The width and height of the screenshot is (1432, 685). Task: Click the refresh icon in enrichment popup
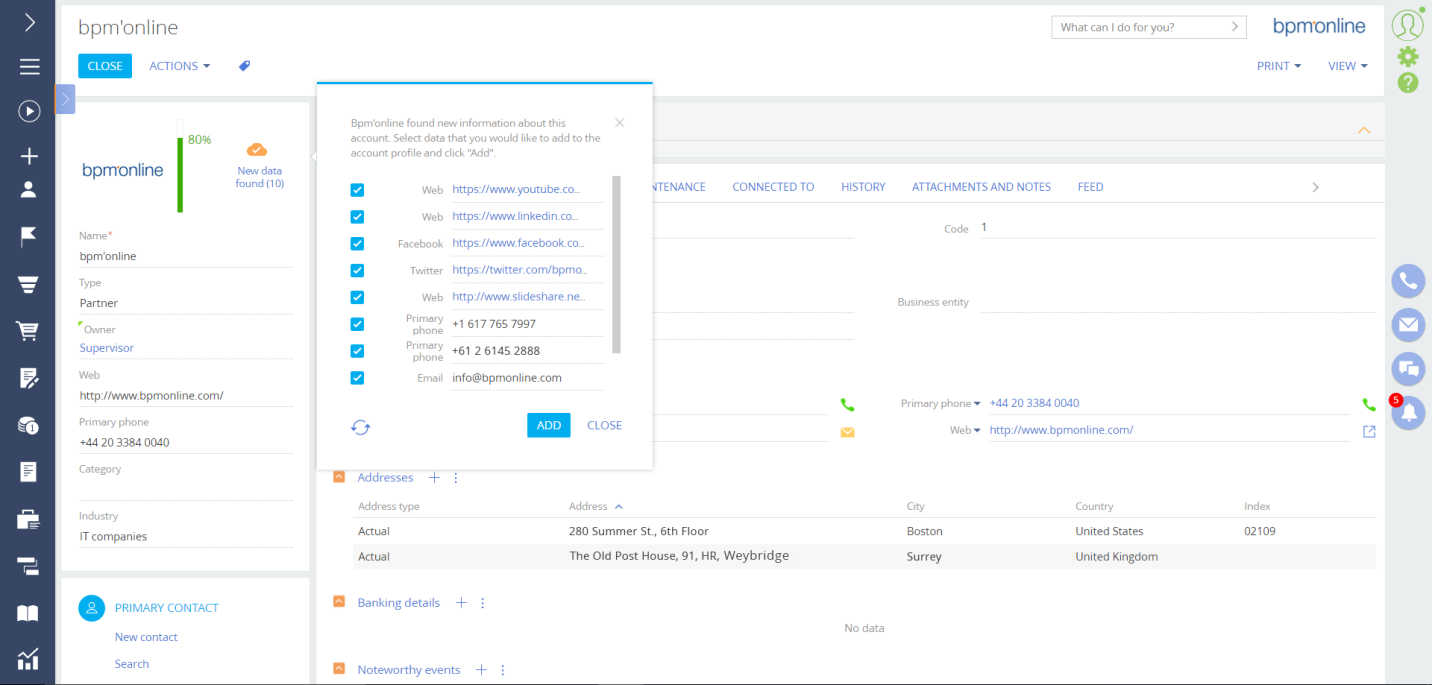coord(360,427)
